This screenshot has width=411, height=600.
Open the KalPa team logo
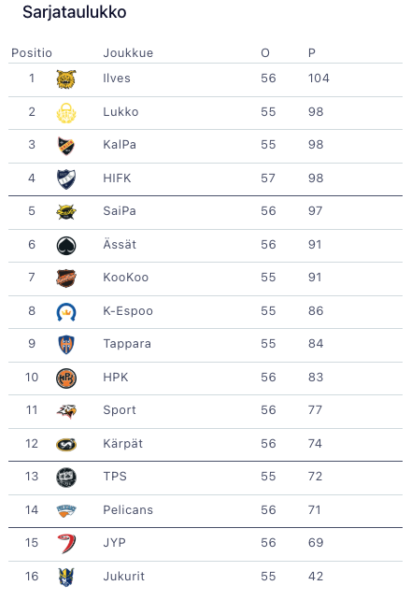[x=66, y=146]
